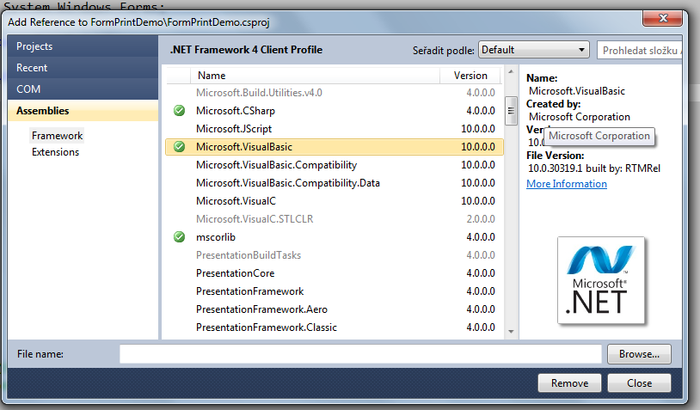This screenshot has width=700, height=410.
Task: Select the PresentationCore assembly
Action: coord(334,273)
